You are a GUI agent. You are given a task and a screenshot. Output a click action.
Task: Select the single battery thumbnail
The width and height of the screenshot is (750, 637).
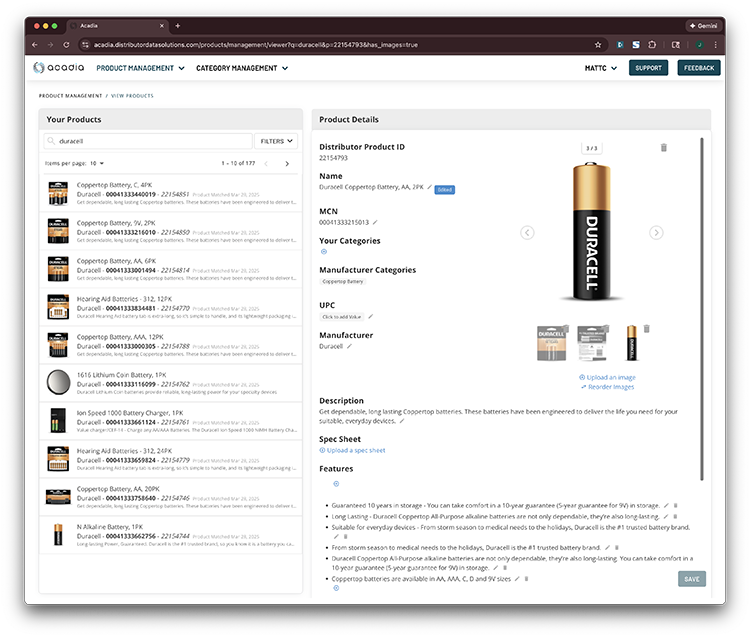click(631, 343)
